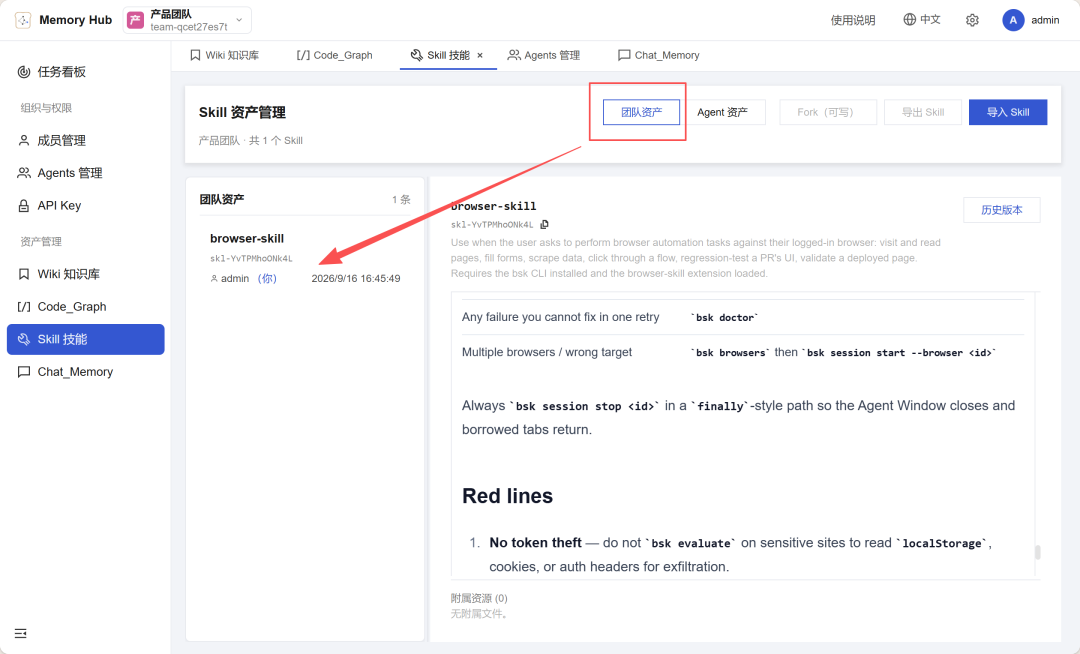This screenshot has width=1080, height=654.
Task: Close the Skill 技能 tab
Action: [x=480, y=56]
